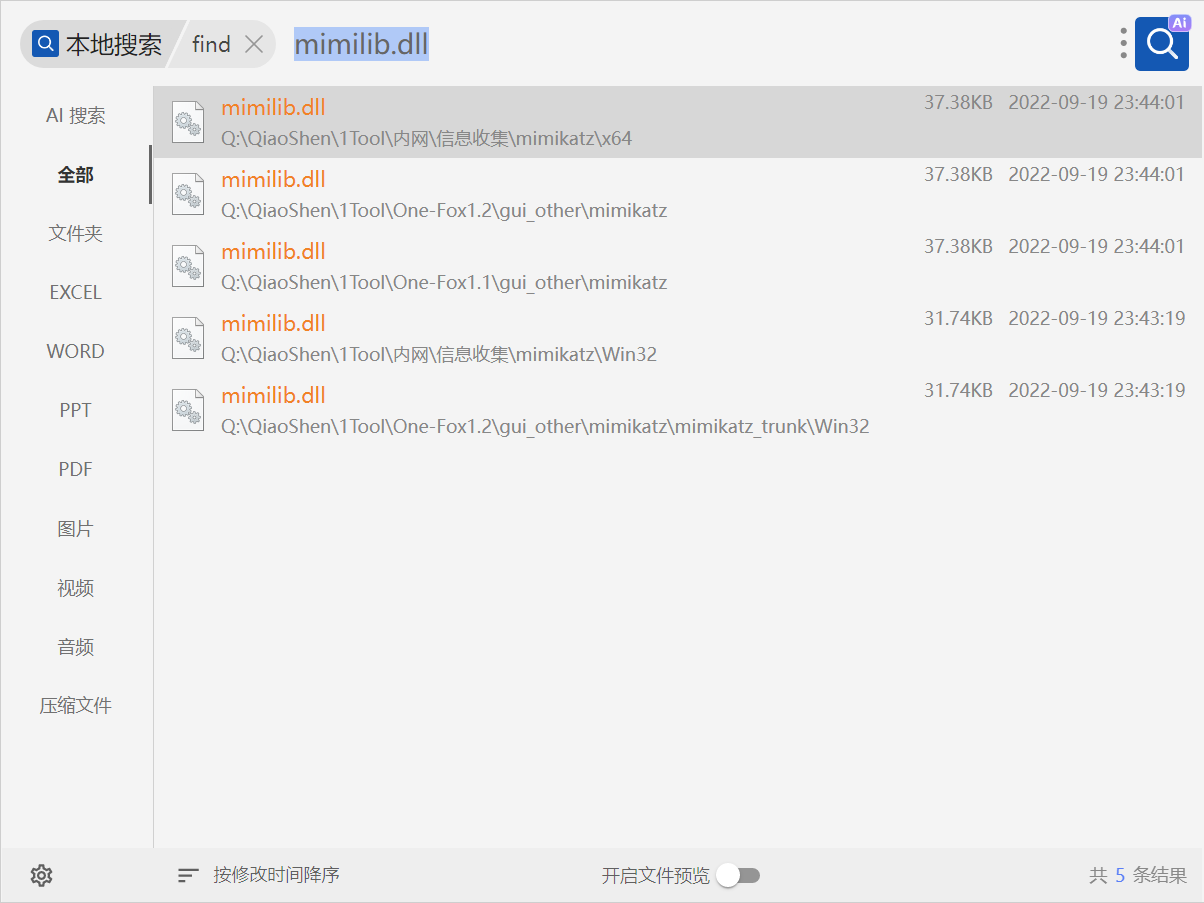
Task: Open mimilib.dll in One-Fox1.1 folder
Action: pyautogui.click(x=273, y=252)
